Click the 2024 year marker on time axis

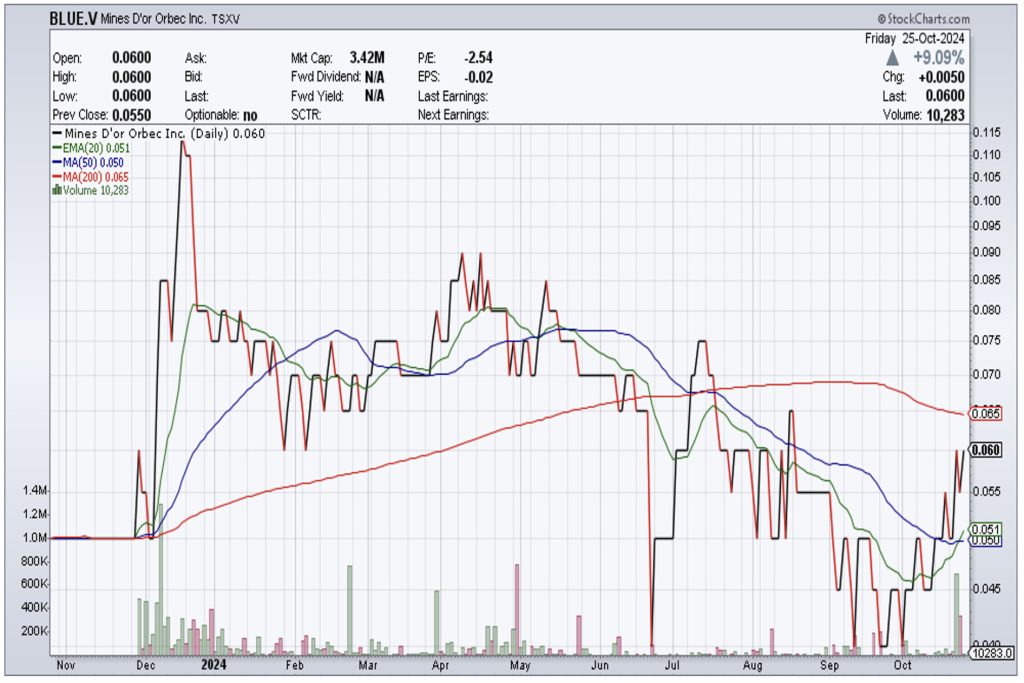(x=215, y=663)
